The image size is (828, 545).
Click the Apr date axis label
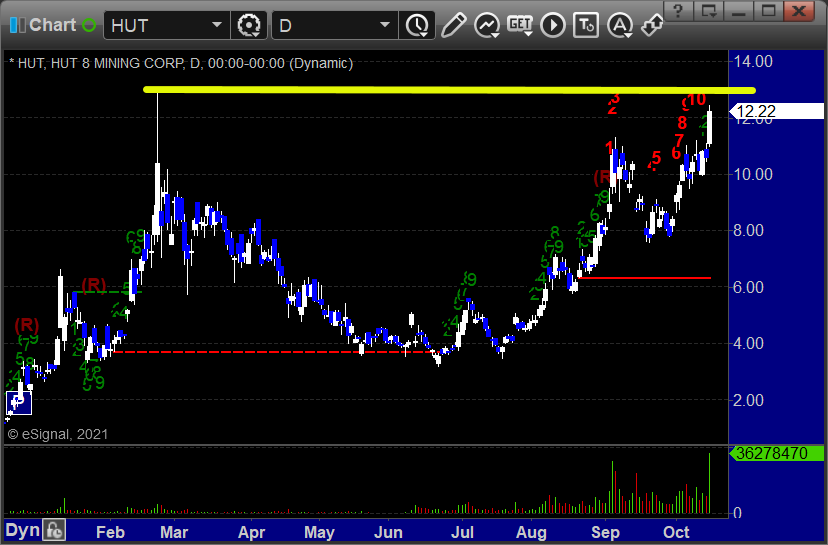click(x=251, y=532)
